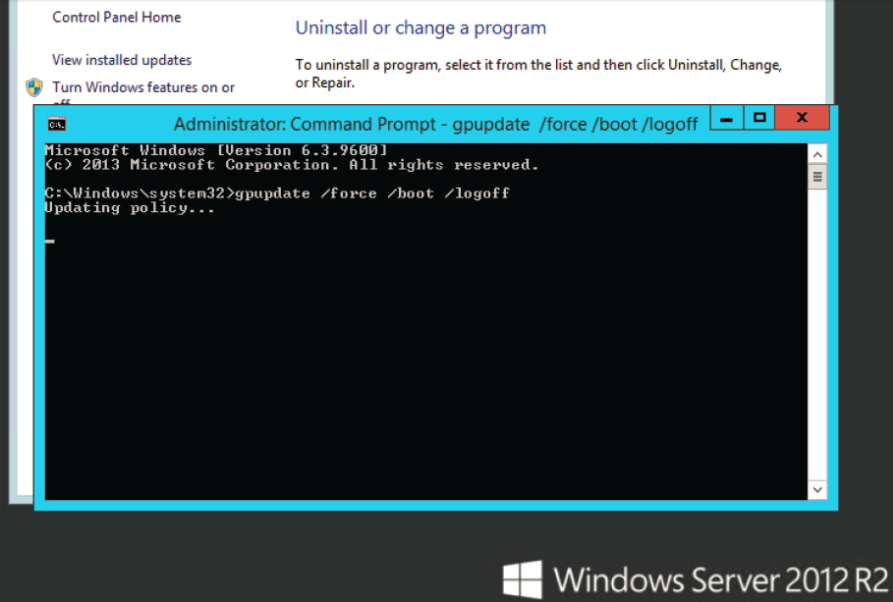Click the Command Prompt scrollbar down arrow
Image resolution: width=893 pixels, height=602 pixels.
click(817, 490)
